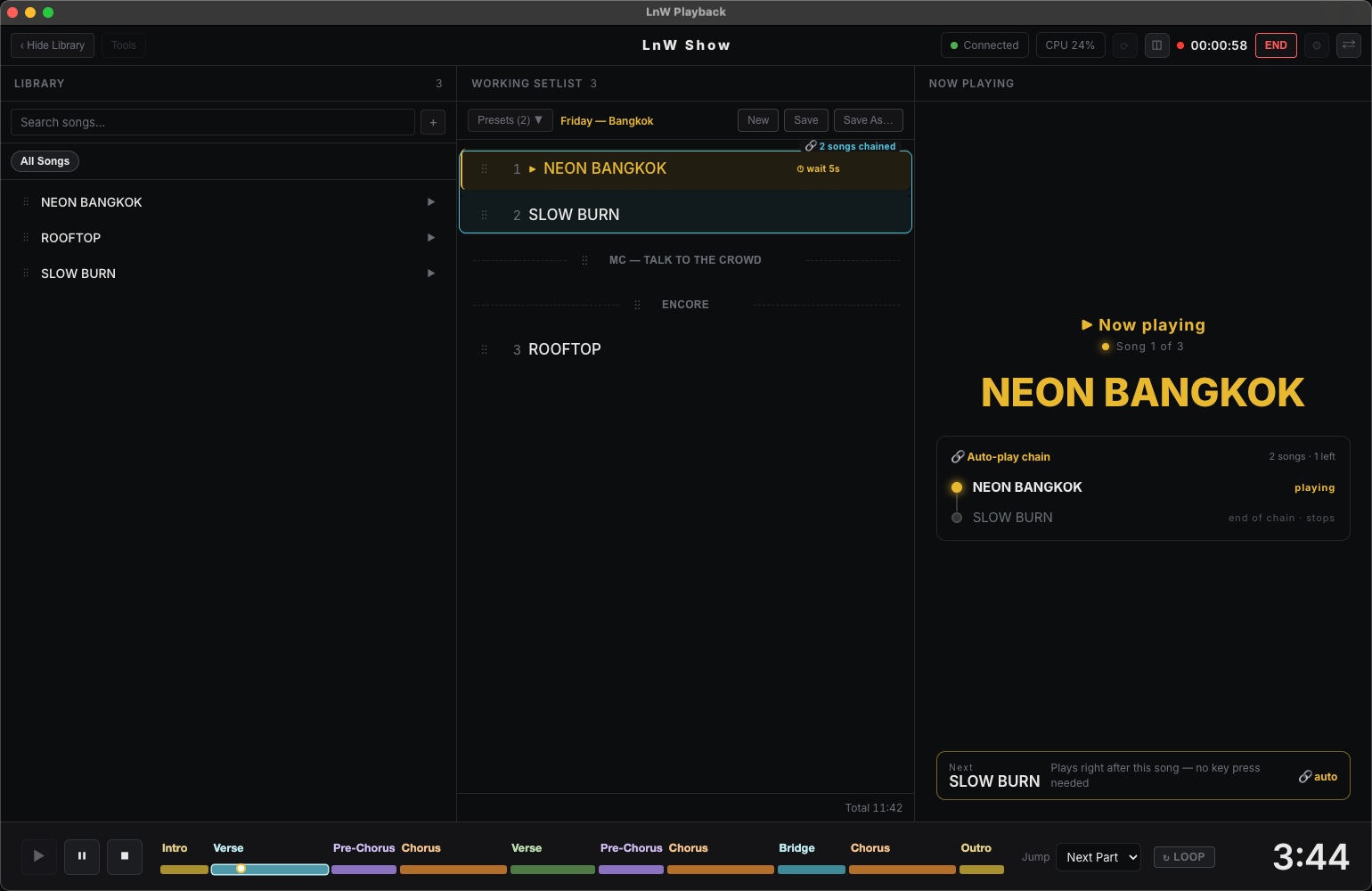Toggle the LOOP button
1372x891 pixels.
click(1183, 857)
